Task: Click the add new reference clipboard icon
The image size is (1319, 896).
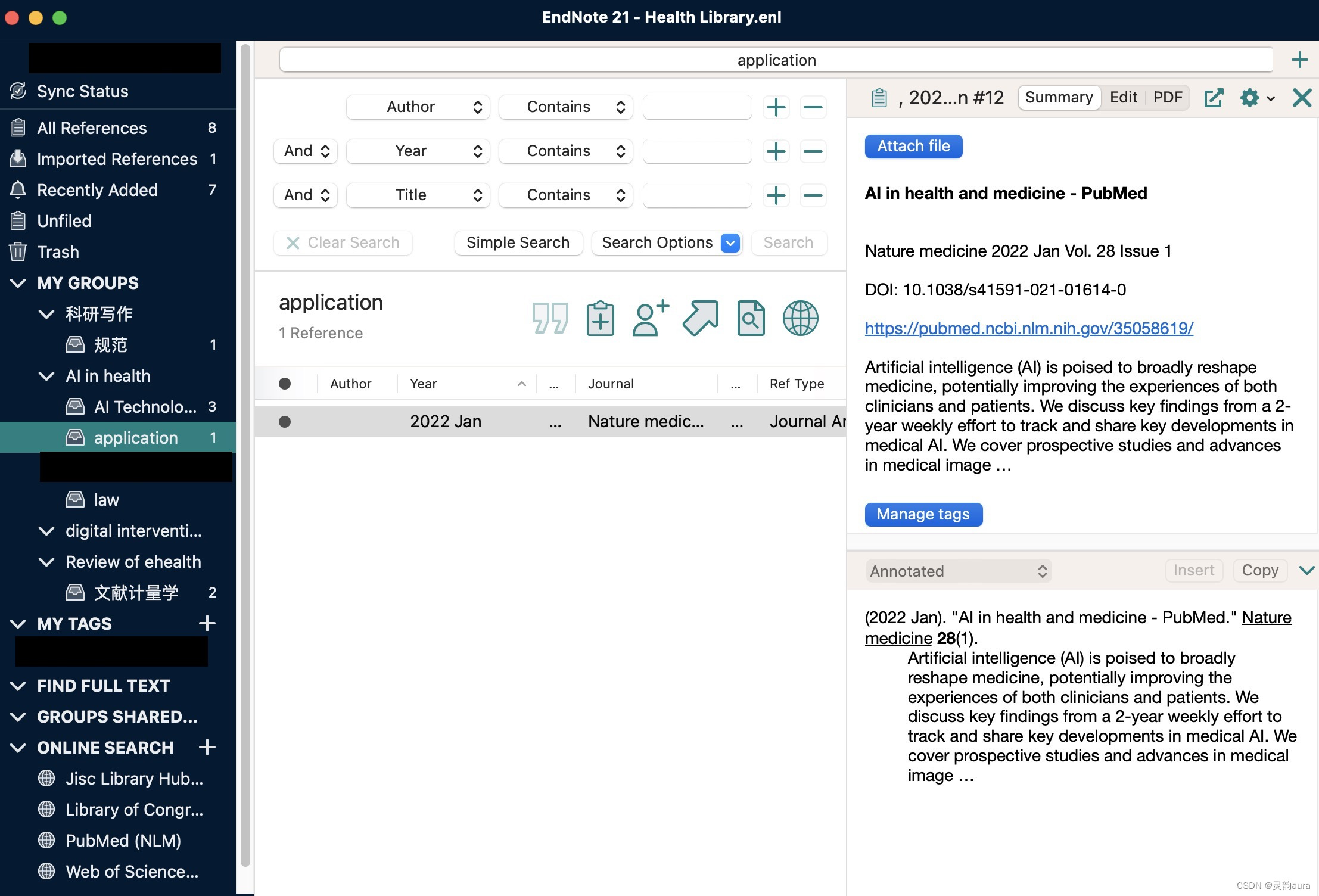Action: pos(600,318)
